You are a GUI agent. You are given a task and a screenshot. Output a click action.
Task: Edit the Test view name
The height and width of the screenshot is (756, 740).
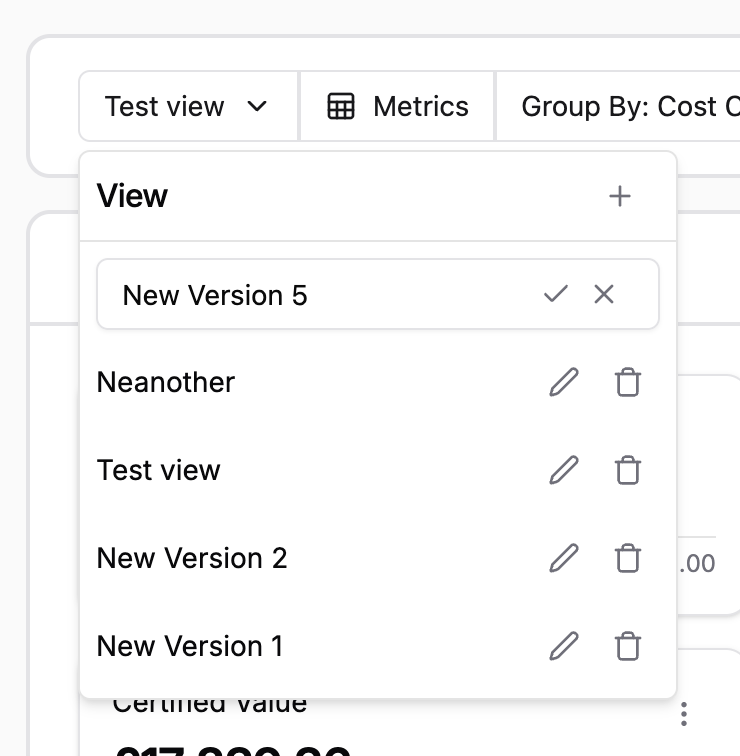[564, 470]
